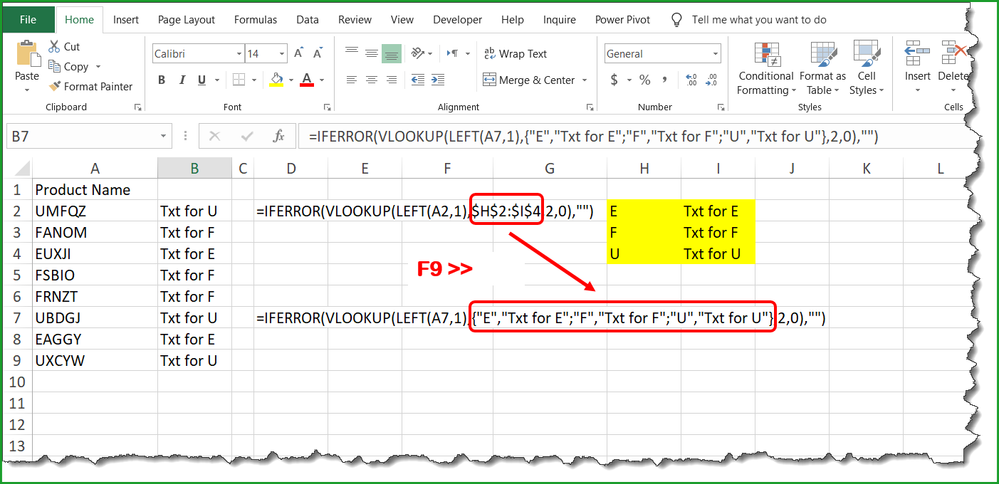
Task: Switch to the Data tab
Action: tap(308, 20)
